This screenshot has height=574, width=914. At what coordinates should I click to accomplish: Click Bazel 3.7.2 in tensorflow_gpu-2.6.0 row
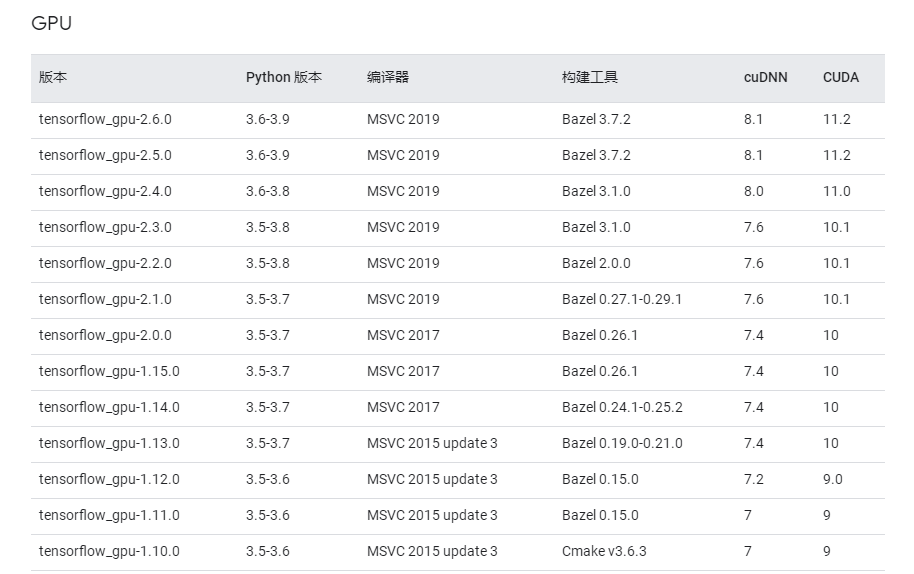click(x=596, y=119)
